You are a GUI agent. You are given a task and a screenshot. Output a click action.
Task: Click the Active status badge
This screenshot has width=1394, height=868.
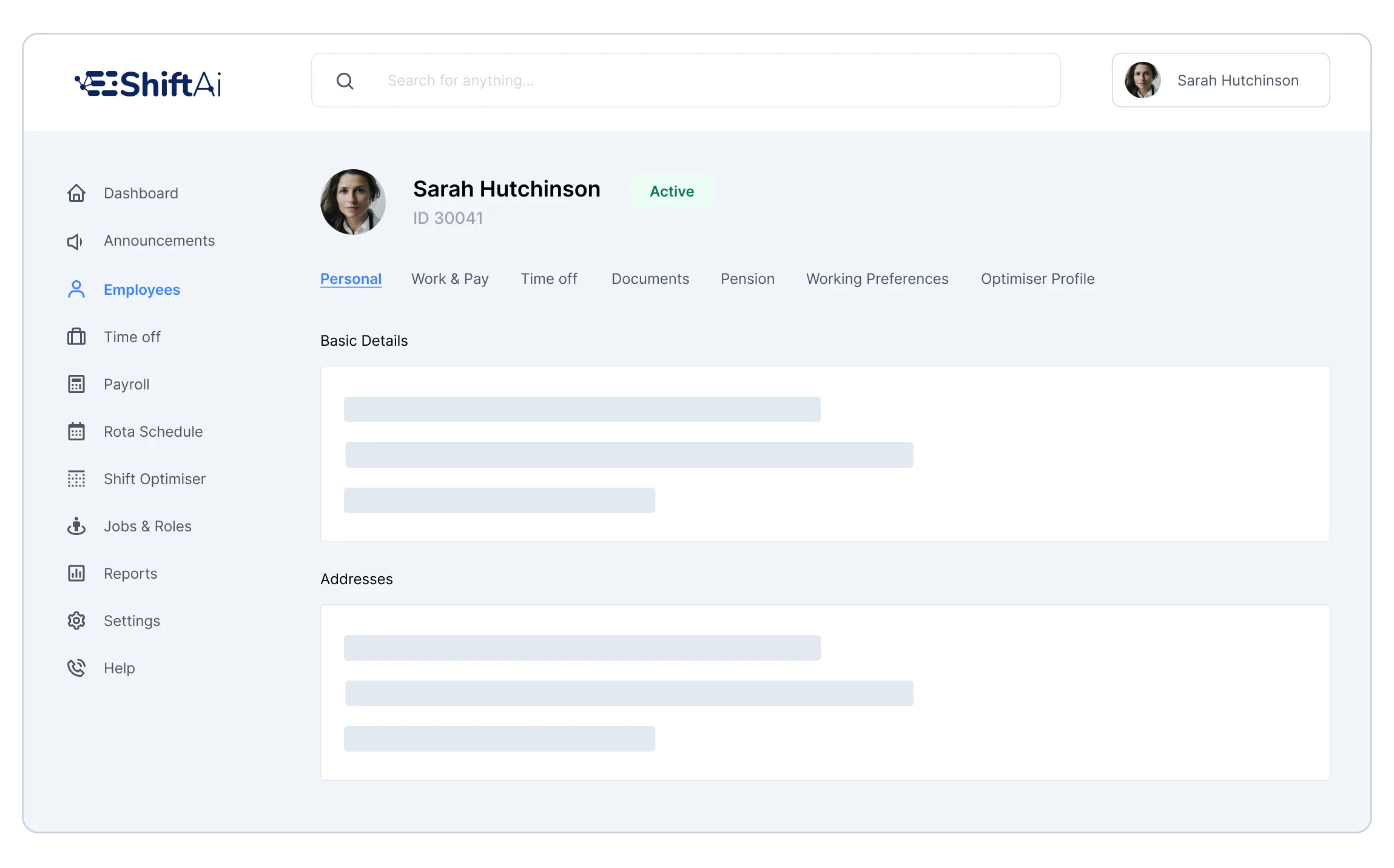click(x=672, y=191)
